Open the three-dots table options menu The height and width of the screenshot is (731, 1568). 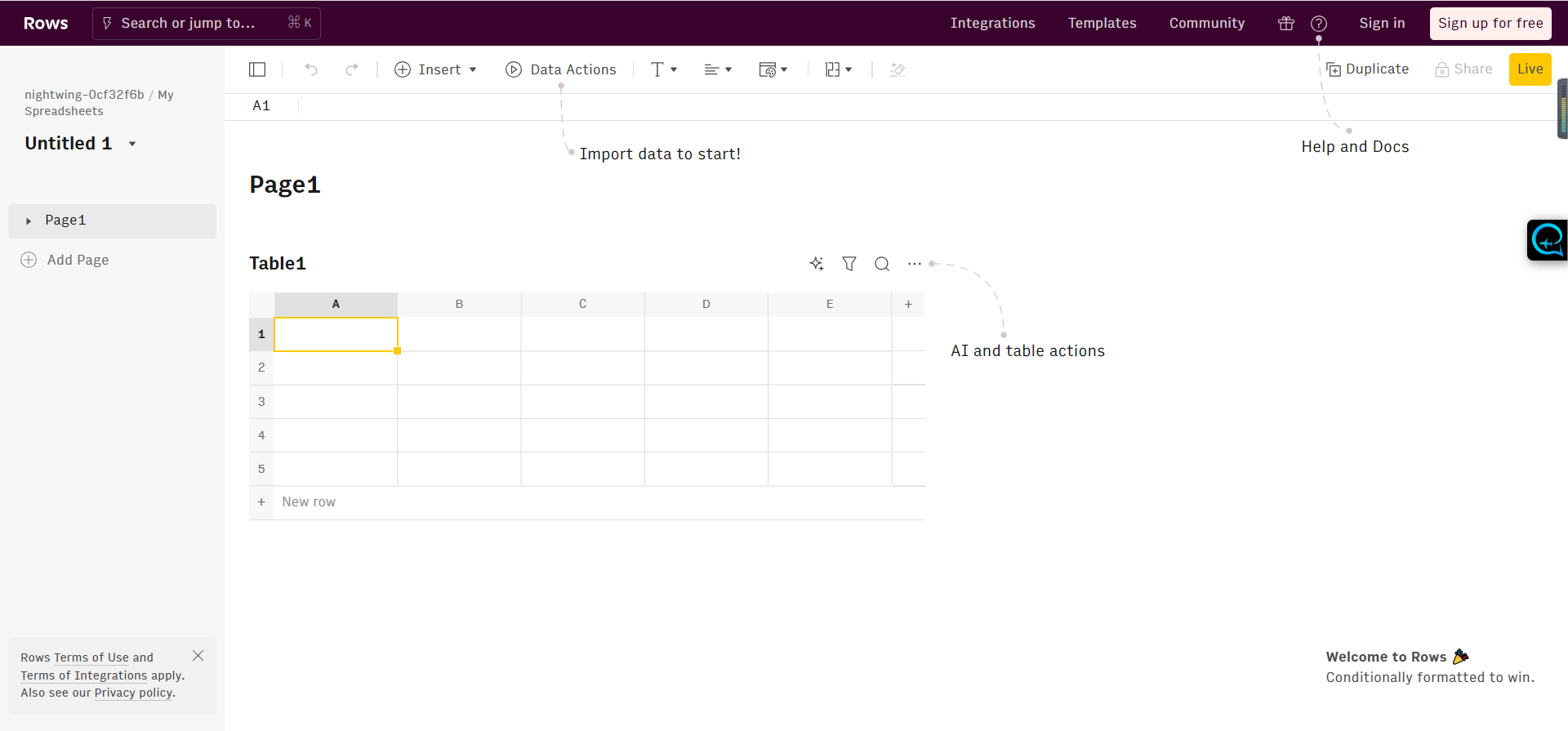pyautogui.click(x=915, y=263)
